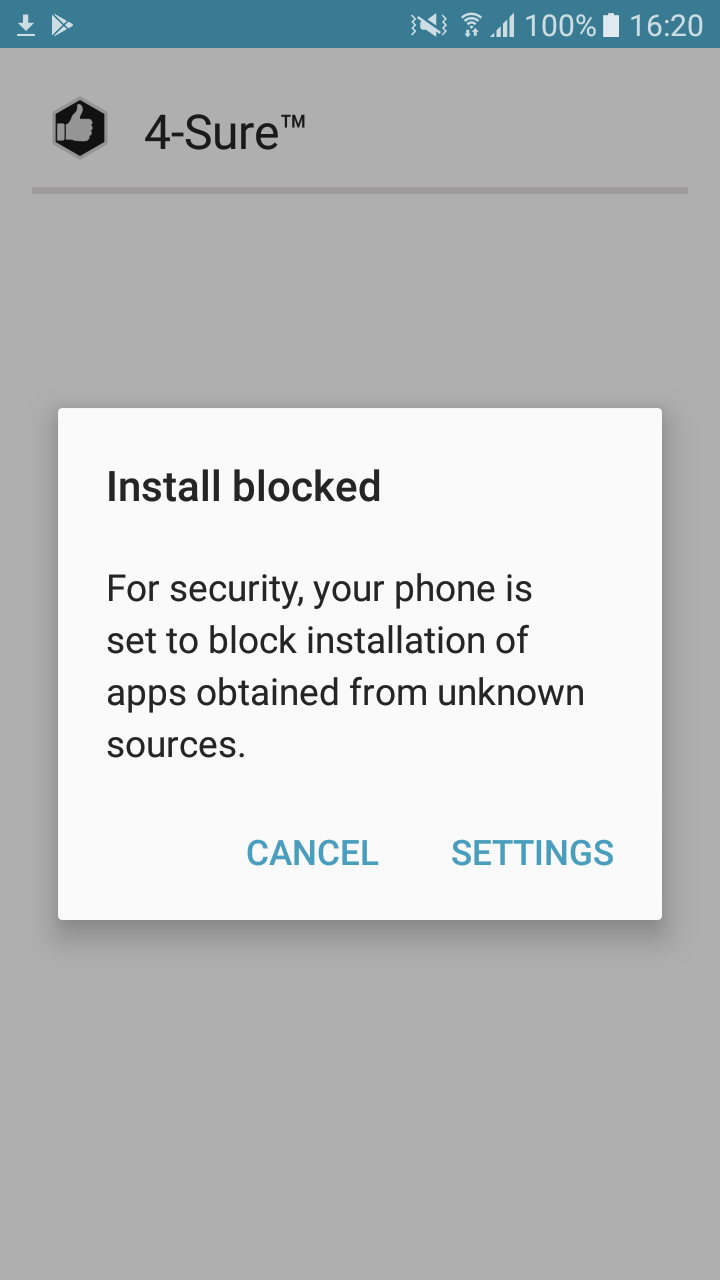Tap dimmed area below the dialog
720x1280 pixels.
tap(360, 1100)
